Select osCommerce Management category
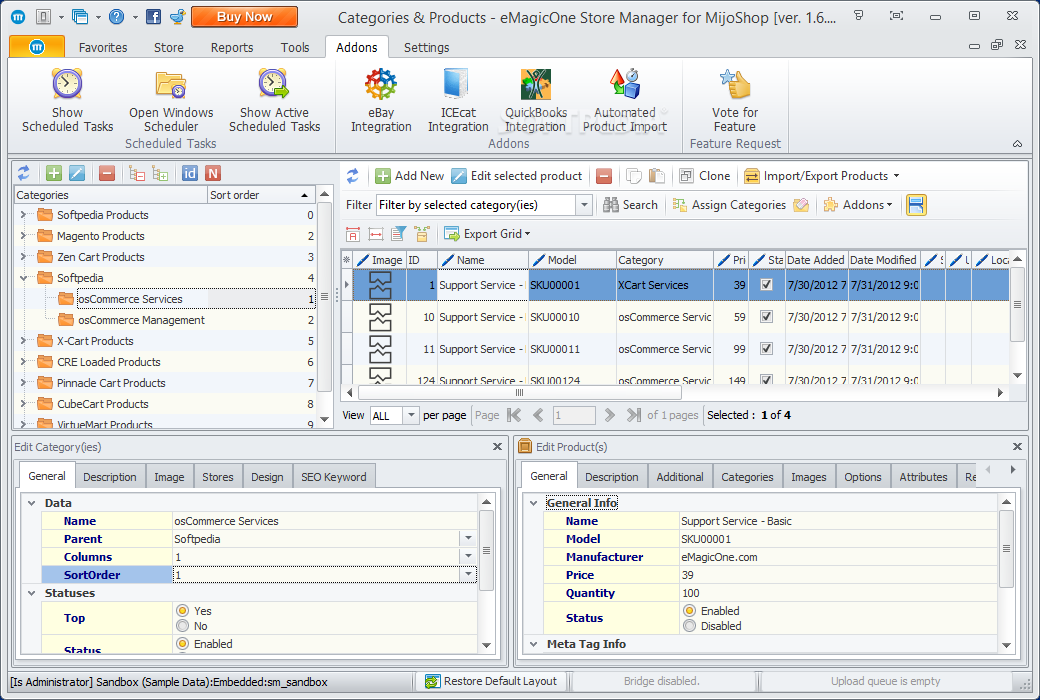 (141, 320)
